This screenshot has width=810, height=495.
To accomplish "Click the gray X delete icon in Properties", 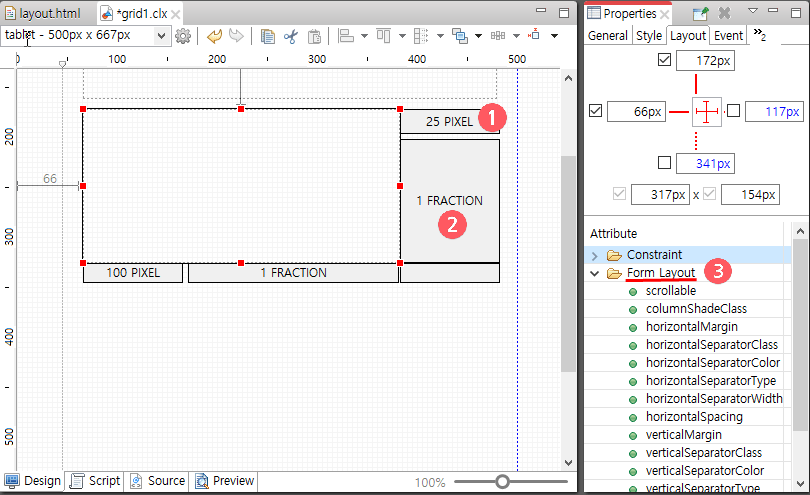I will coord(725,13).
